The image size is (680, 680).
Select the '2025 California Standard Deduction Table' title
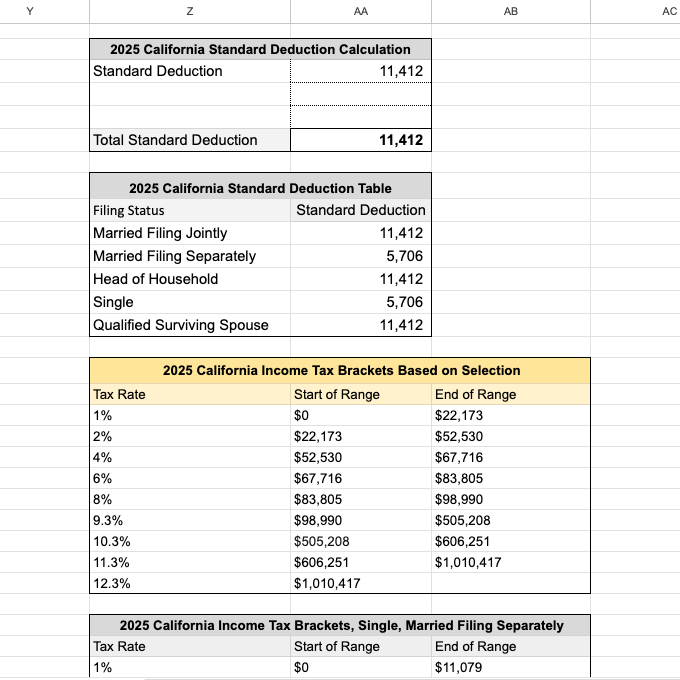[x=260, y=188]
